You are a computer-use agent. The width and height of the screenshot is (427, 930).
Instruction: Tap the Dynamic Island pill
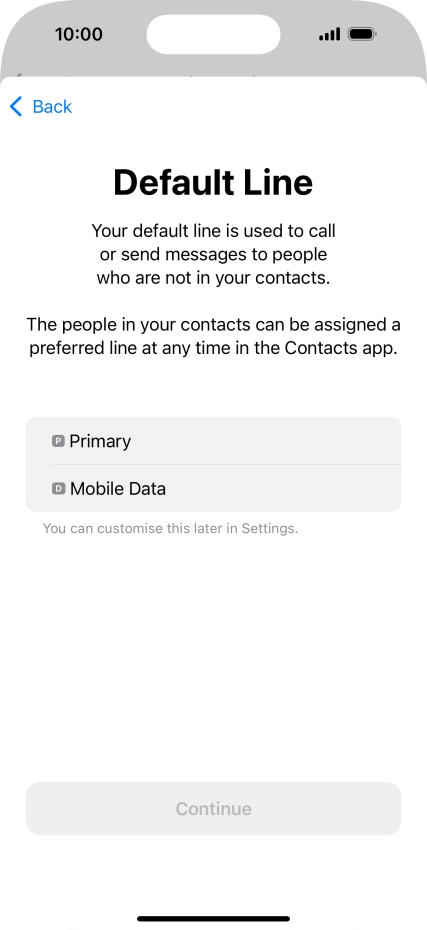[x=214, y=34]
